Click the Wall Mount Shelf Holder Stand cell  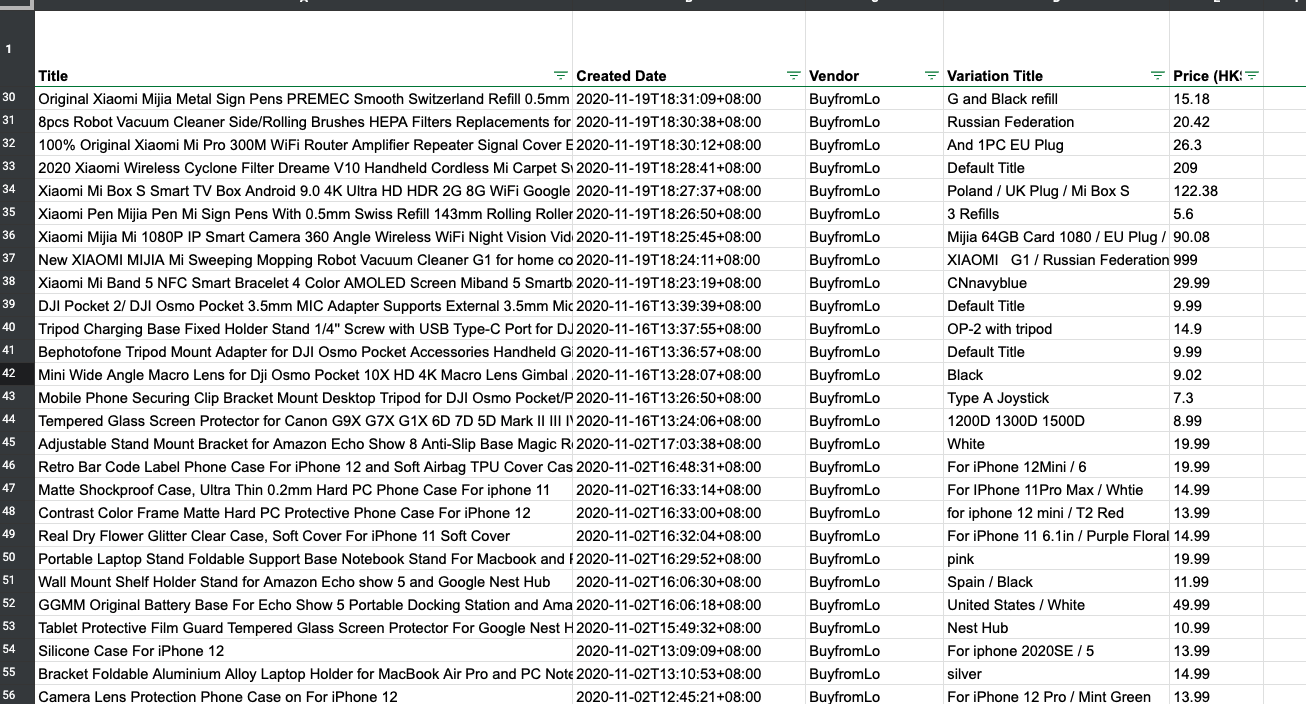(304, 582)
